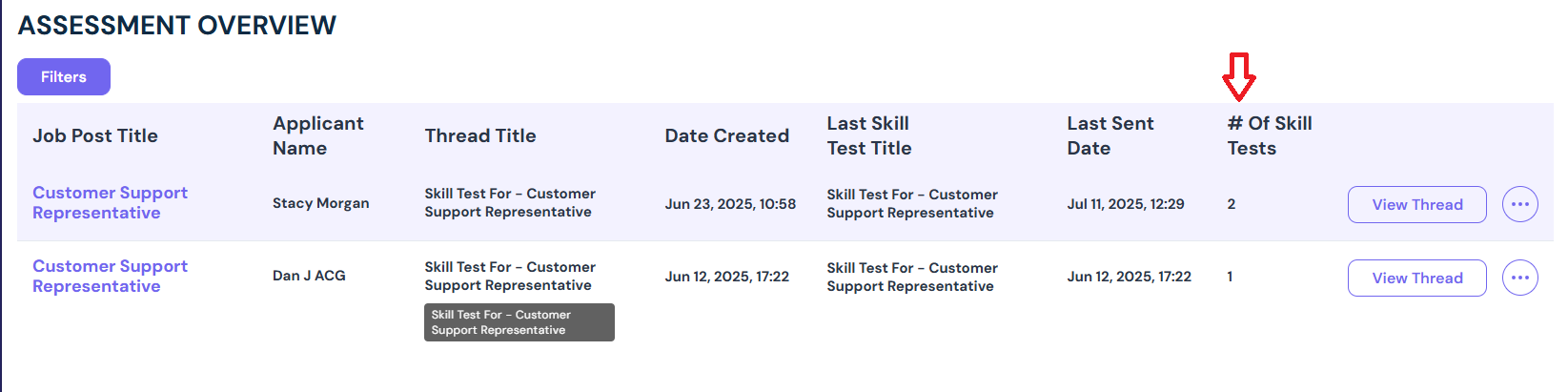Sort by Thread Title column header
The width and height of the screenshot is (1568, 392).
coord(480,135)
